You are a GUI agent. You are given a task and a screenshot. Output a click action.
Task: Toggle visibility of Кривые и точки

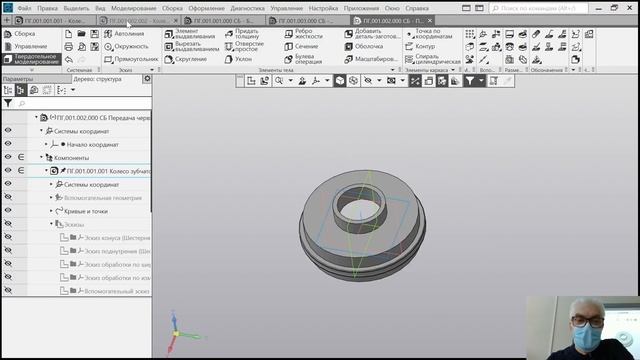[8, 210]
